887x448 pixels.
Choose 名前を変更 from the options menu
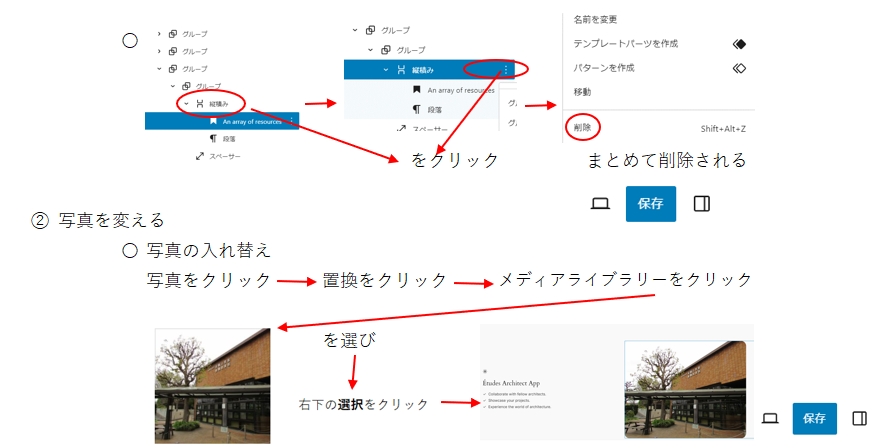(595, 19)
